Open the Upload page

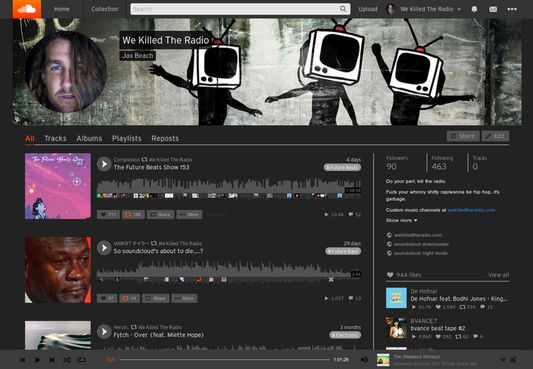click(368, 9)
